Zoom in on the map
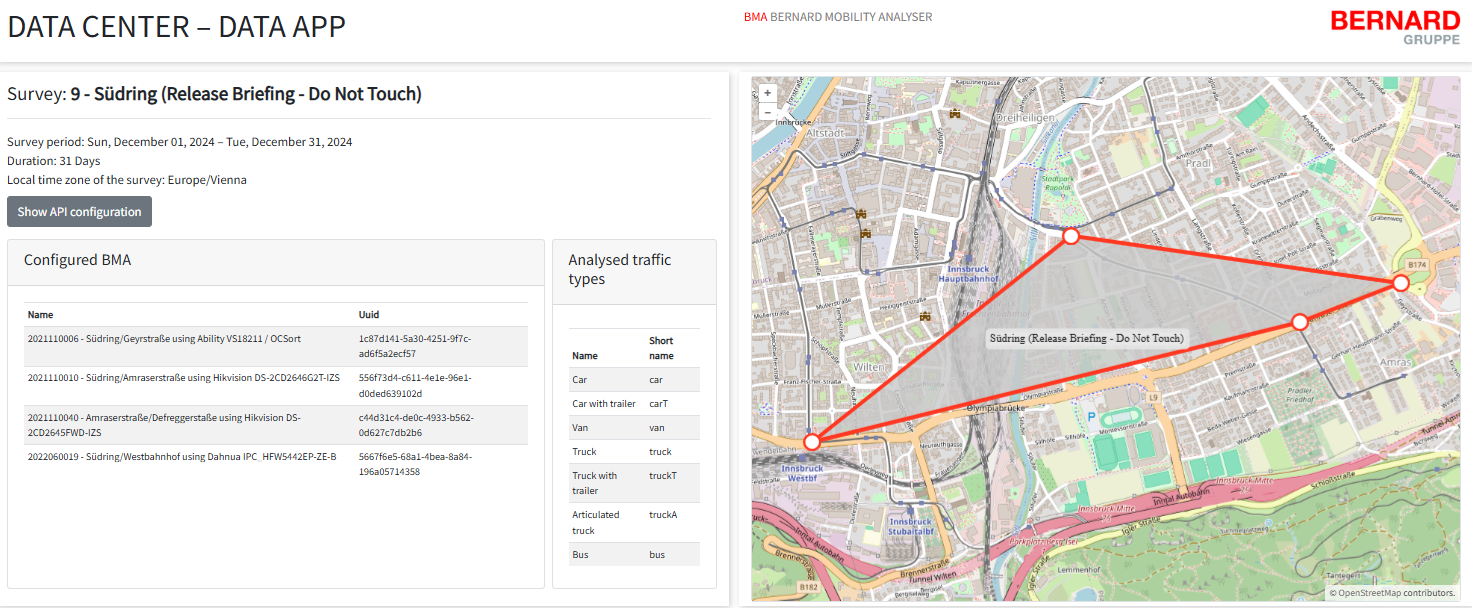Viewport: 1472px width, 608px height. point(768,93)
